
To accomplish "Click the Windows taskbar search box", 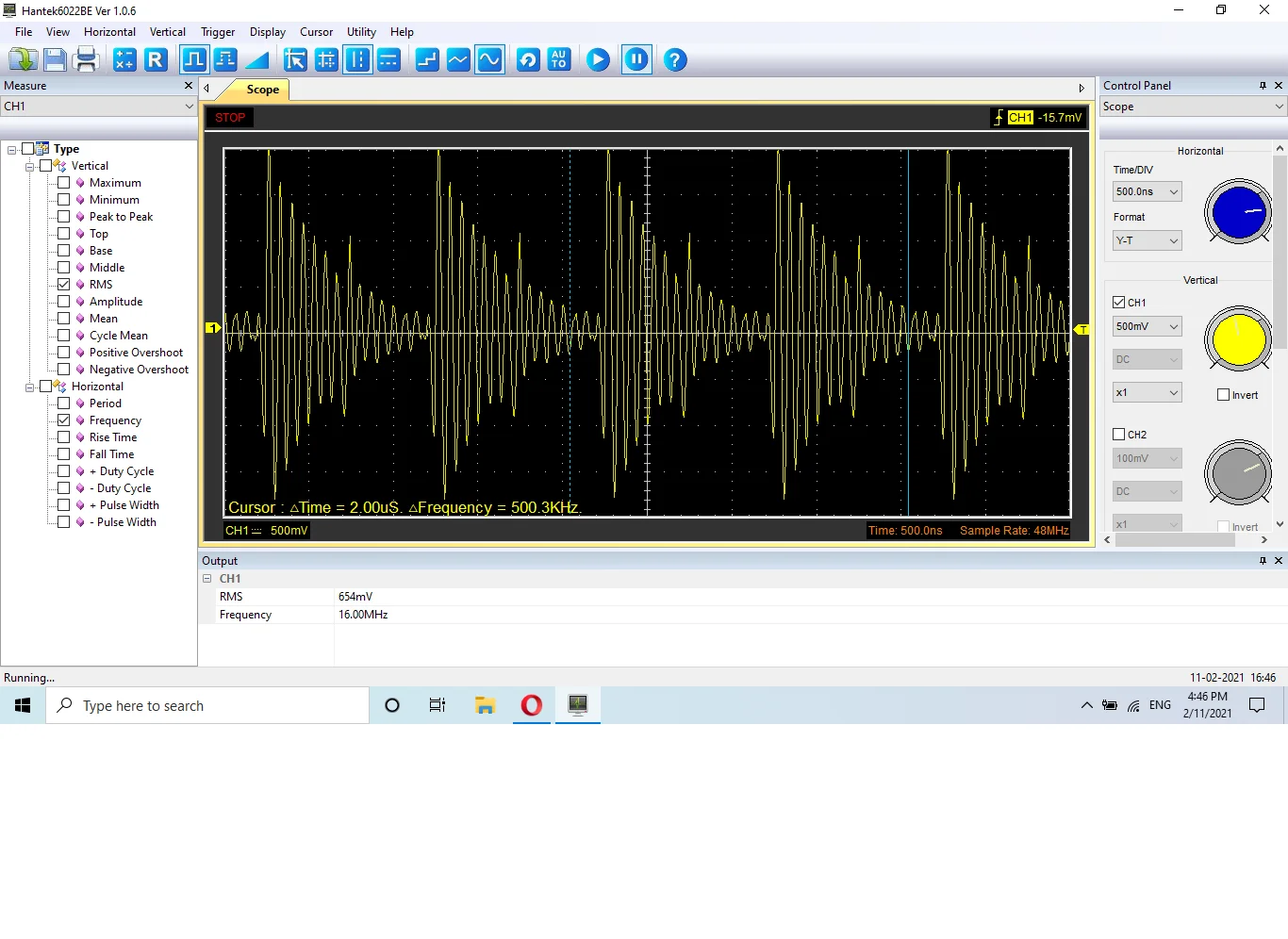I will point(207,705).
